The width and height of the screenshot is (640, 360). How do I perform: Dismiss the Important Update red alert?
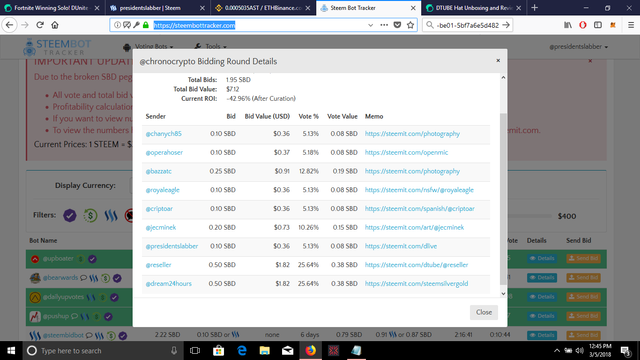pos(590,61)
